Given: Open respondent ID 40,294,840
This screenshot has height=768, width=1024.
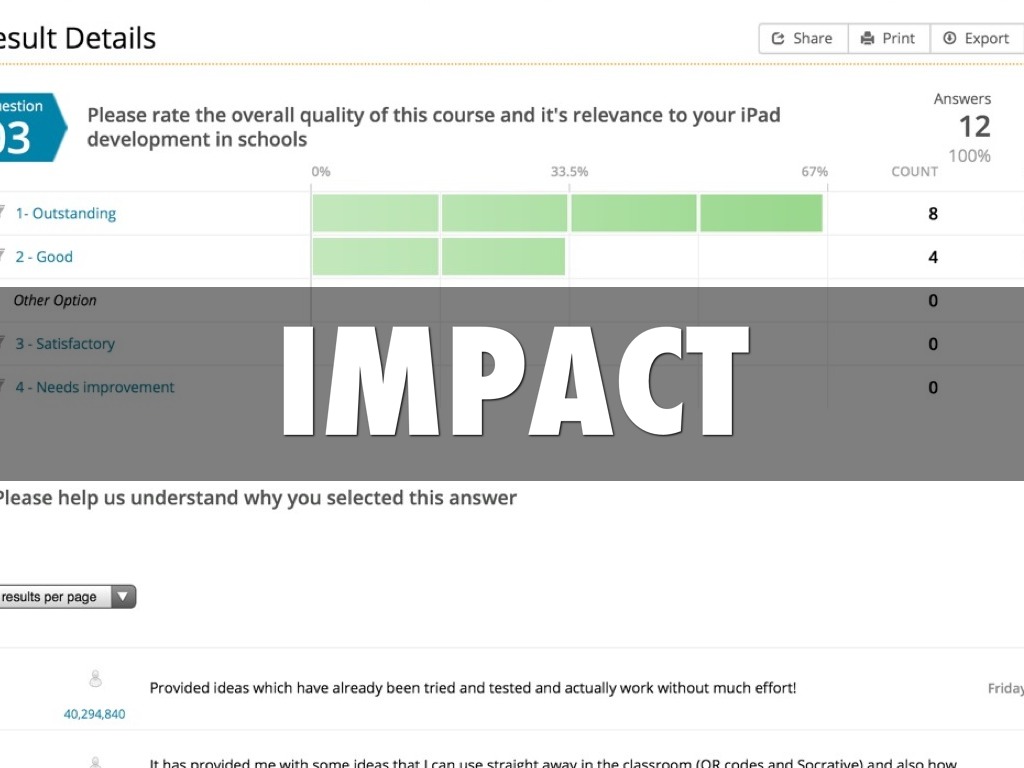Looking at the screenshot, I should point(95,714).
